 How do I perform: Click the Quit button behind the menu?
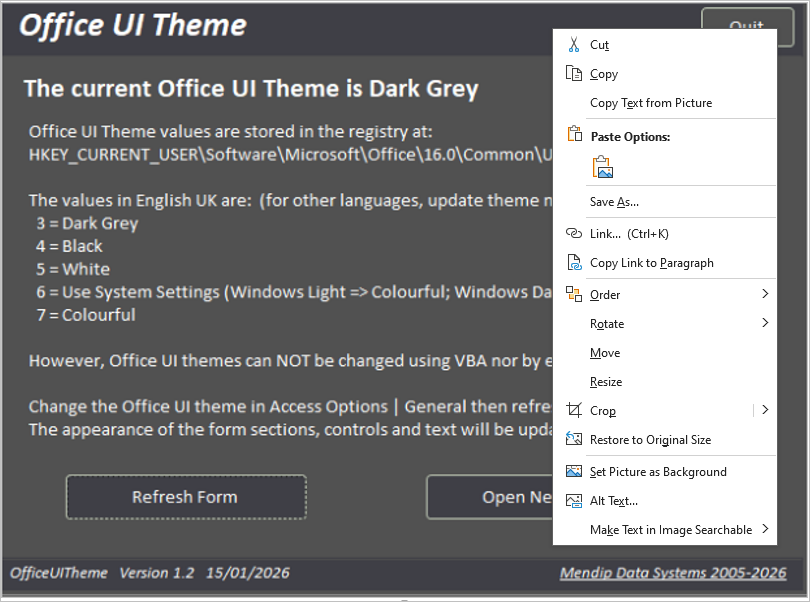point(747,19)
